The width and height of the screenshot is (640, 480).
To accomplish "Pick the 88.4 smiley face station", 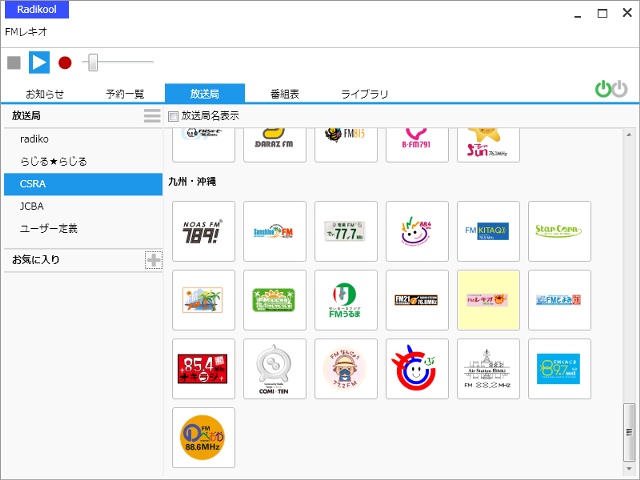I will [417, 231].
